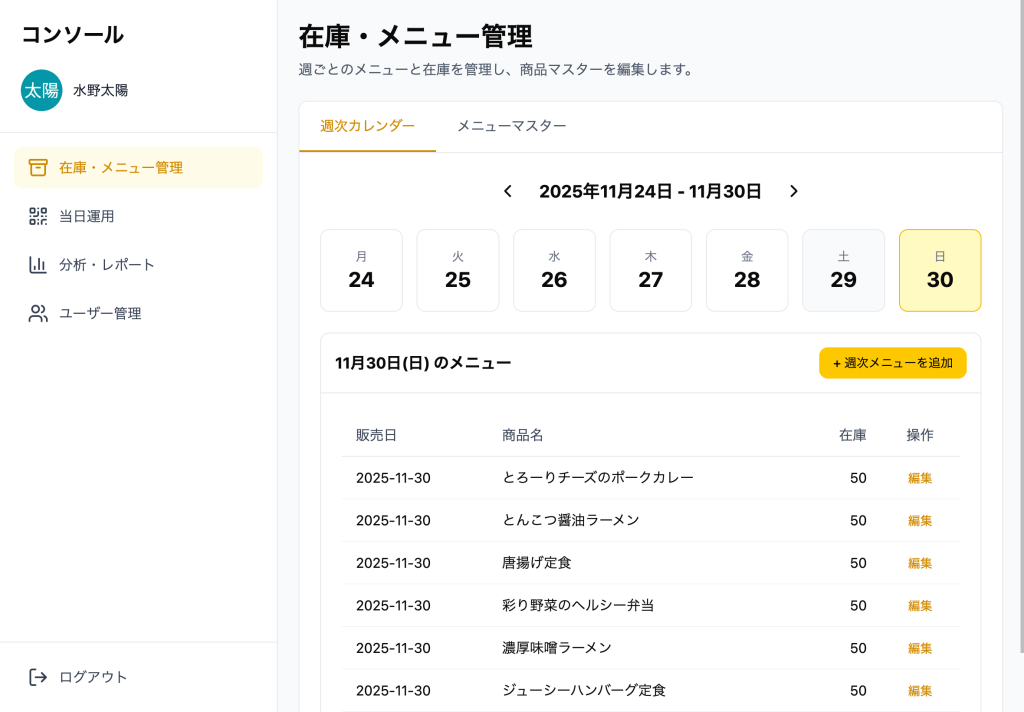
Task: Switch to the メニューマスター tab
Action: coord(511,126)
